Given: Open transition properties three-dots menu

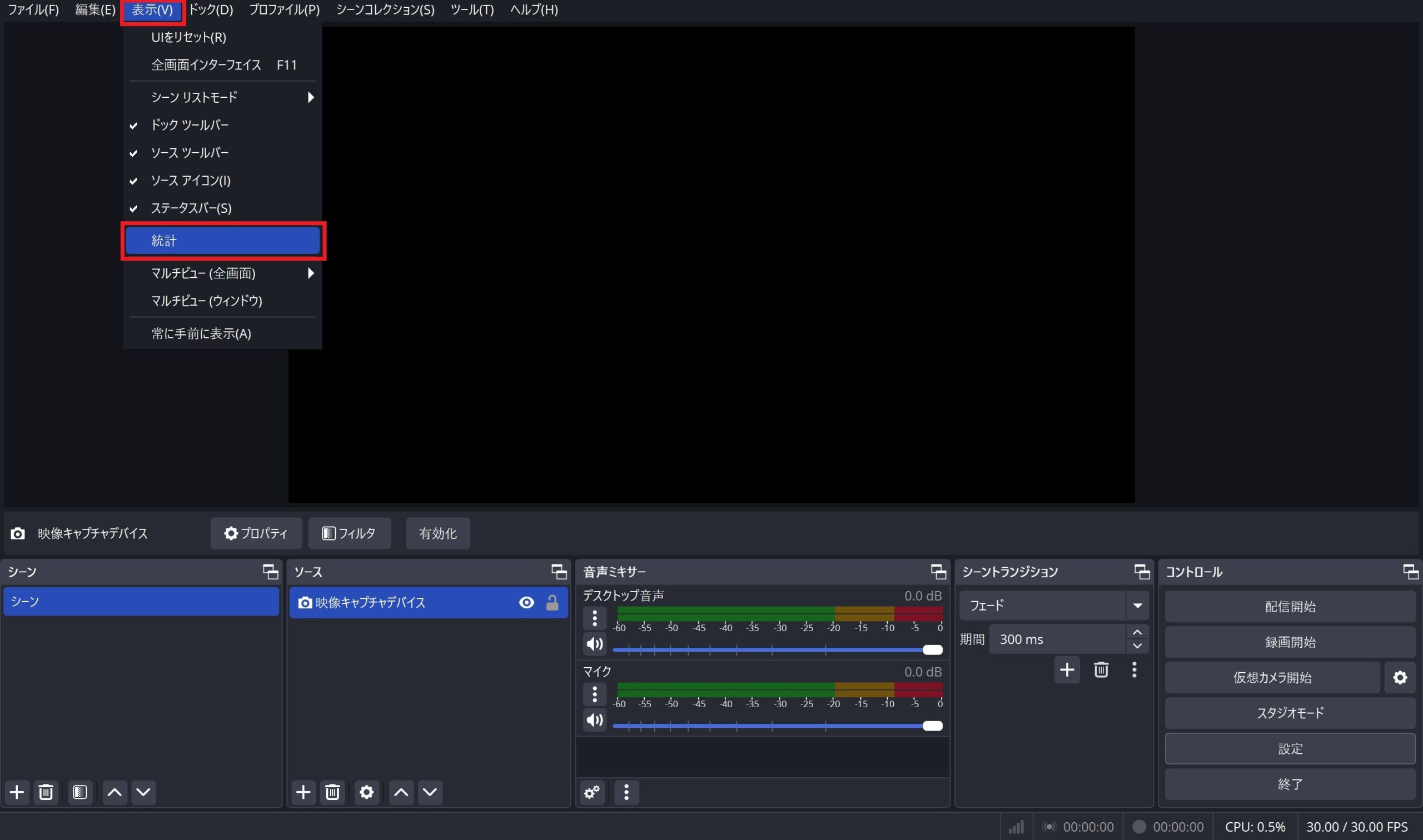Looking at the screenshot, I should pos(1134,669).
